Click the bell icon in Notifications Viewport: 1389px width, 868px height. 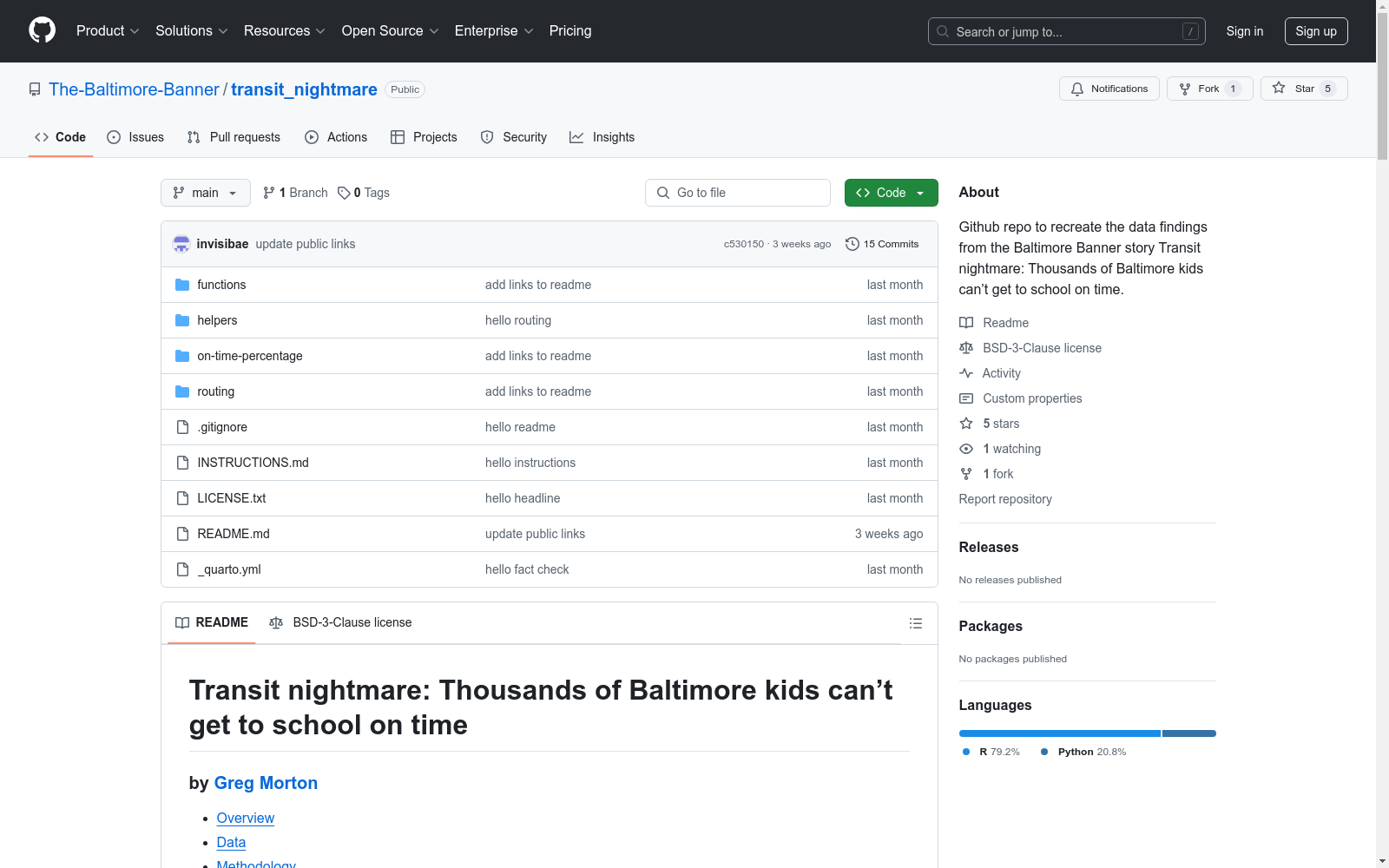point(1077,89)
